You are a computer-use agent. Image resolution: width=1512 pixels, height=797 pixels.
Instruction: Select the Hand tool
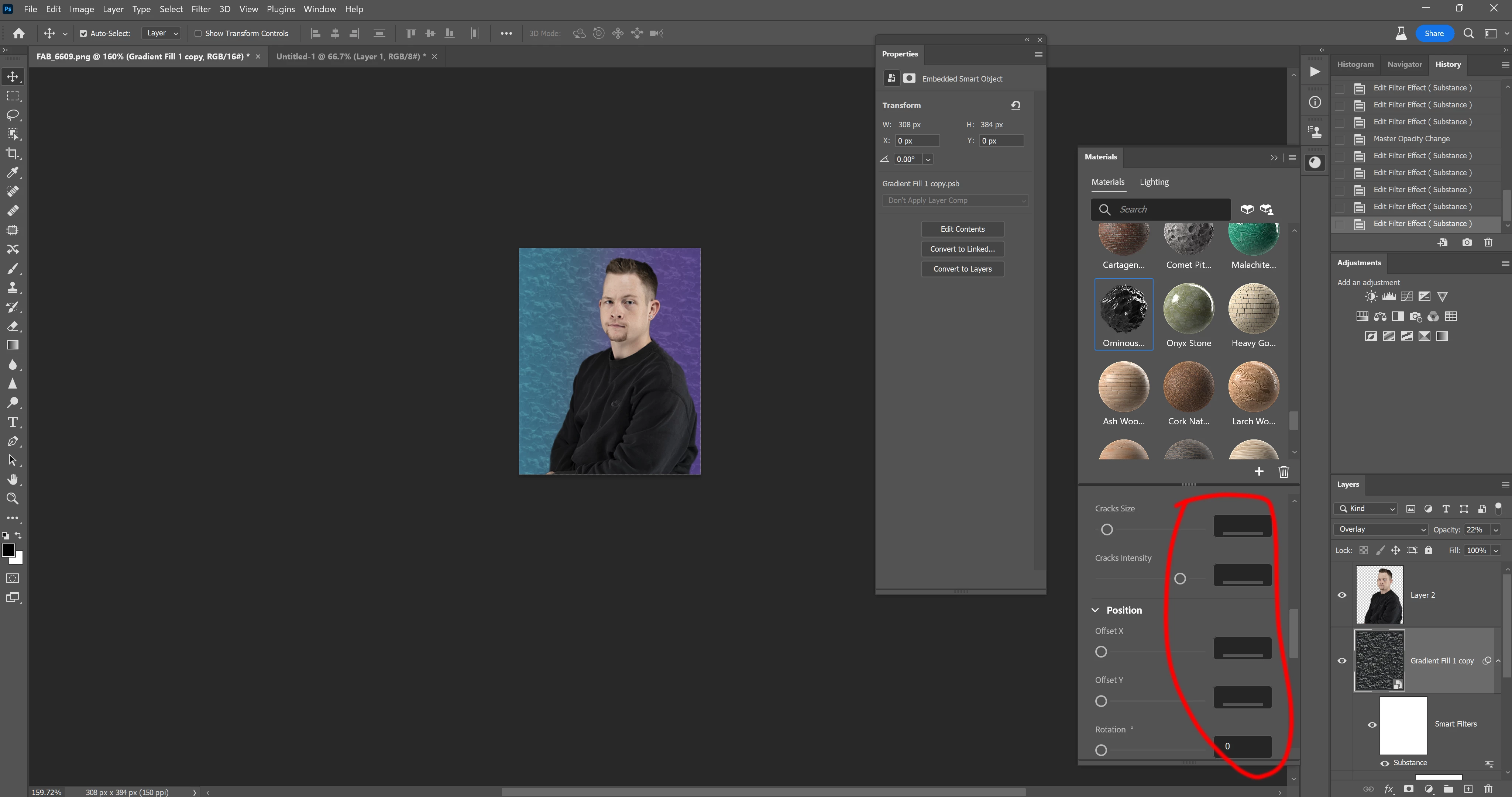pos(12,479)
